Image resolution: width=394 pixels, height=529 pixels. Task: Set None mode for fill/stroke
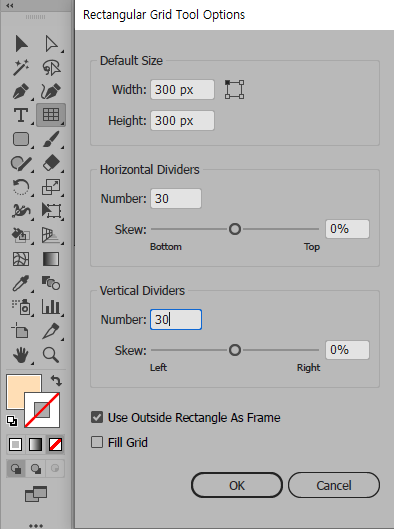click(55, 444)
